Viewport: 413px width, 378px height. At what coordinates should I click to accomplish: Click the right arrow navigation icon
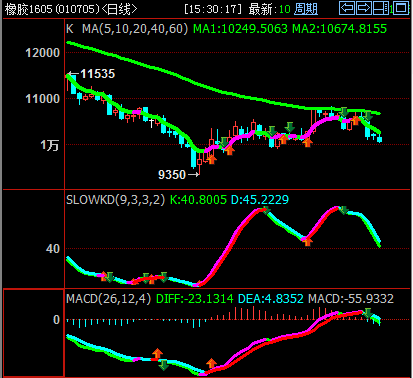(364, 8)
